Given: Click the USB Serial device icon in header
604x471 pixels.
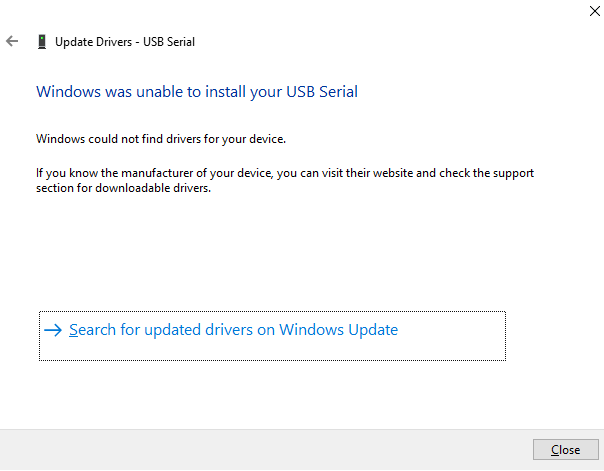Looking at the screenshot, I should 42,42.
